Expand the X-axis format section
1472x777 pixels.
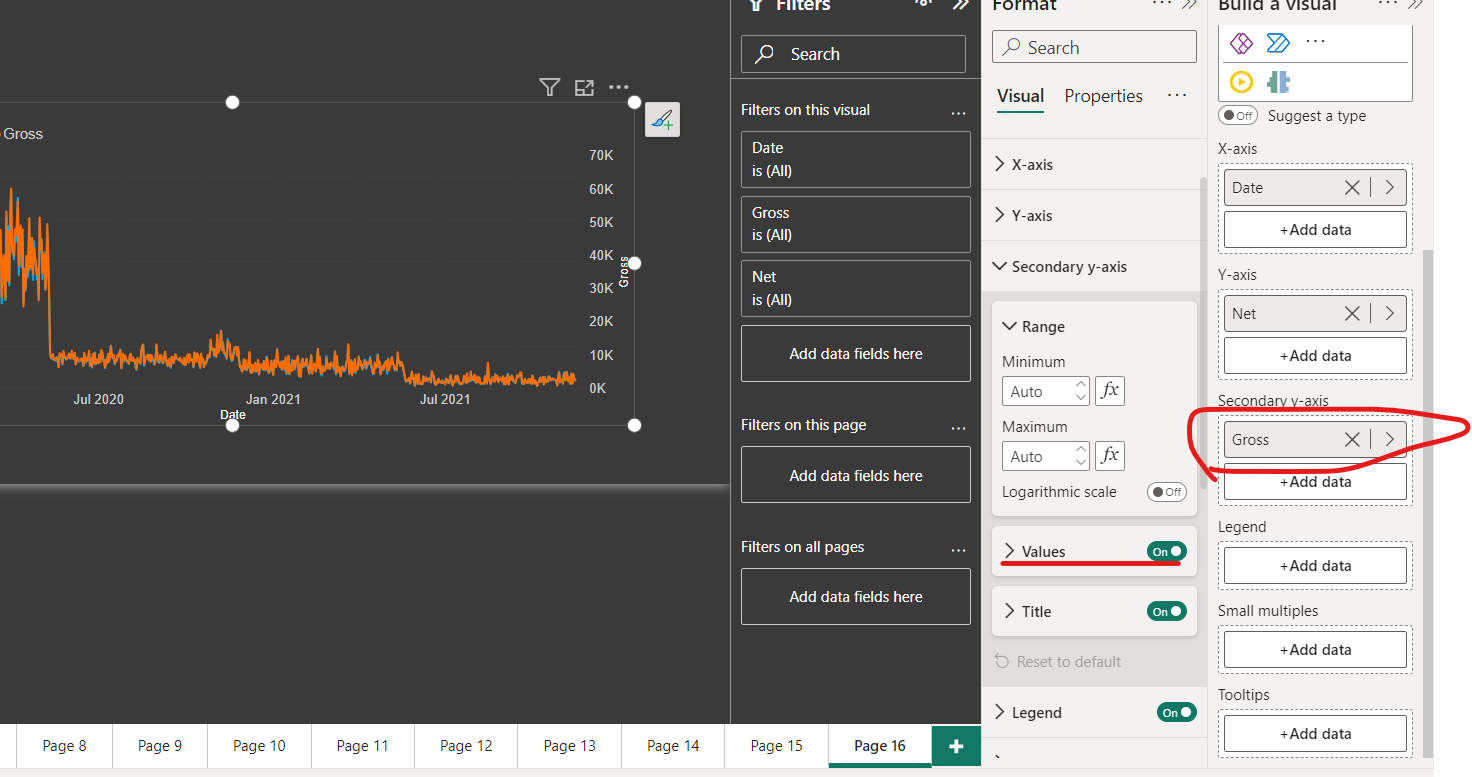coord(1000,164)
